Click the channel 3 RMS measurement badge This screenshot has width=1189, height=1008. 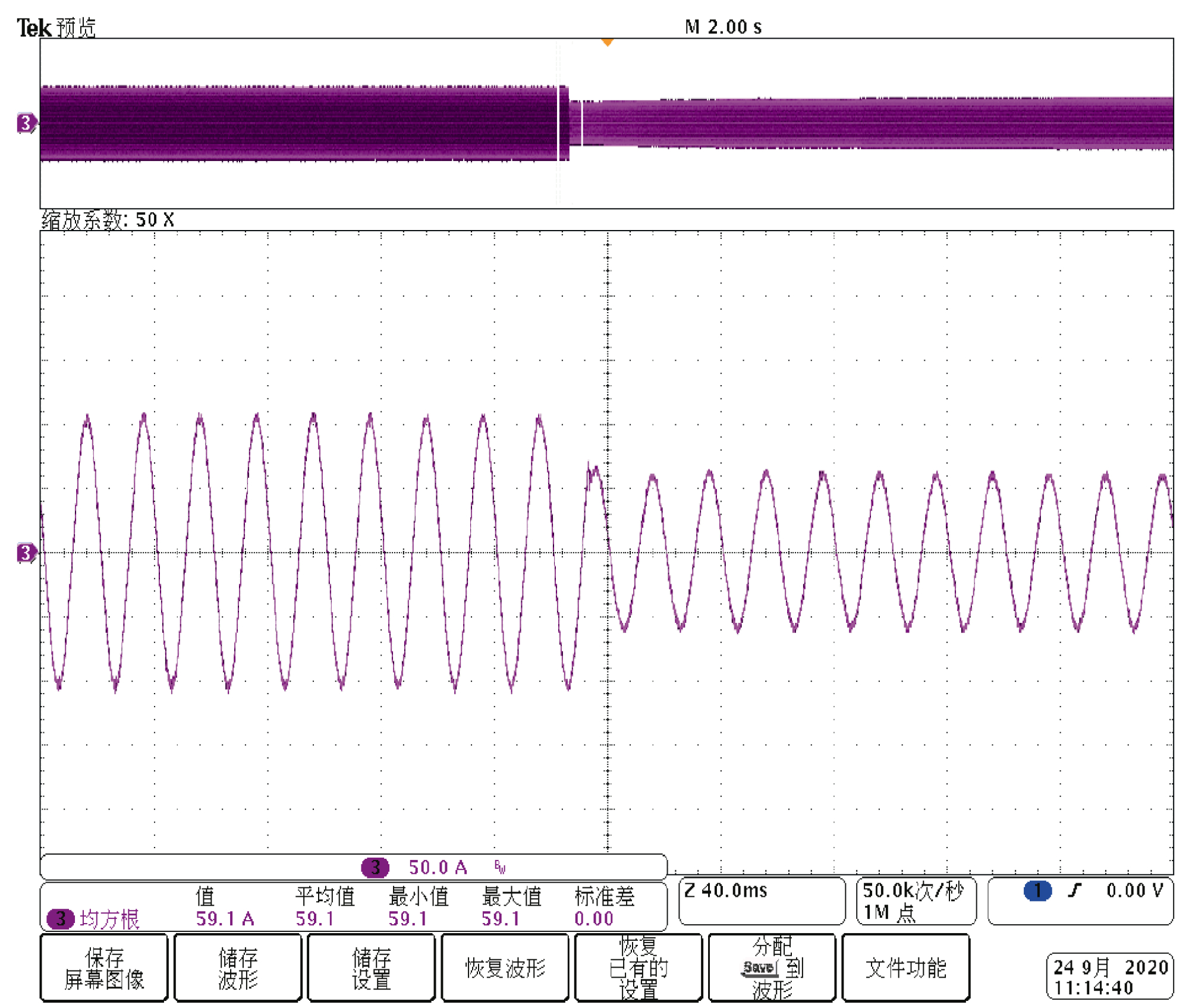click(60, 919)
